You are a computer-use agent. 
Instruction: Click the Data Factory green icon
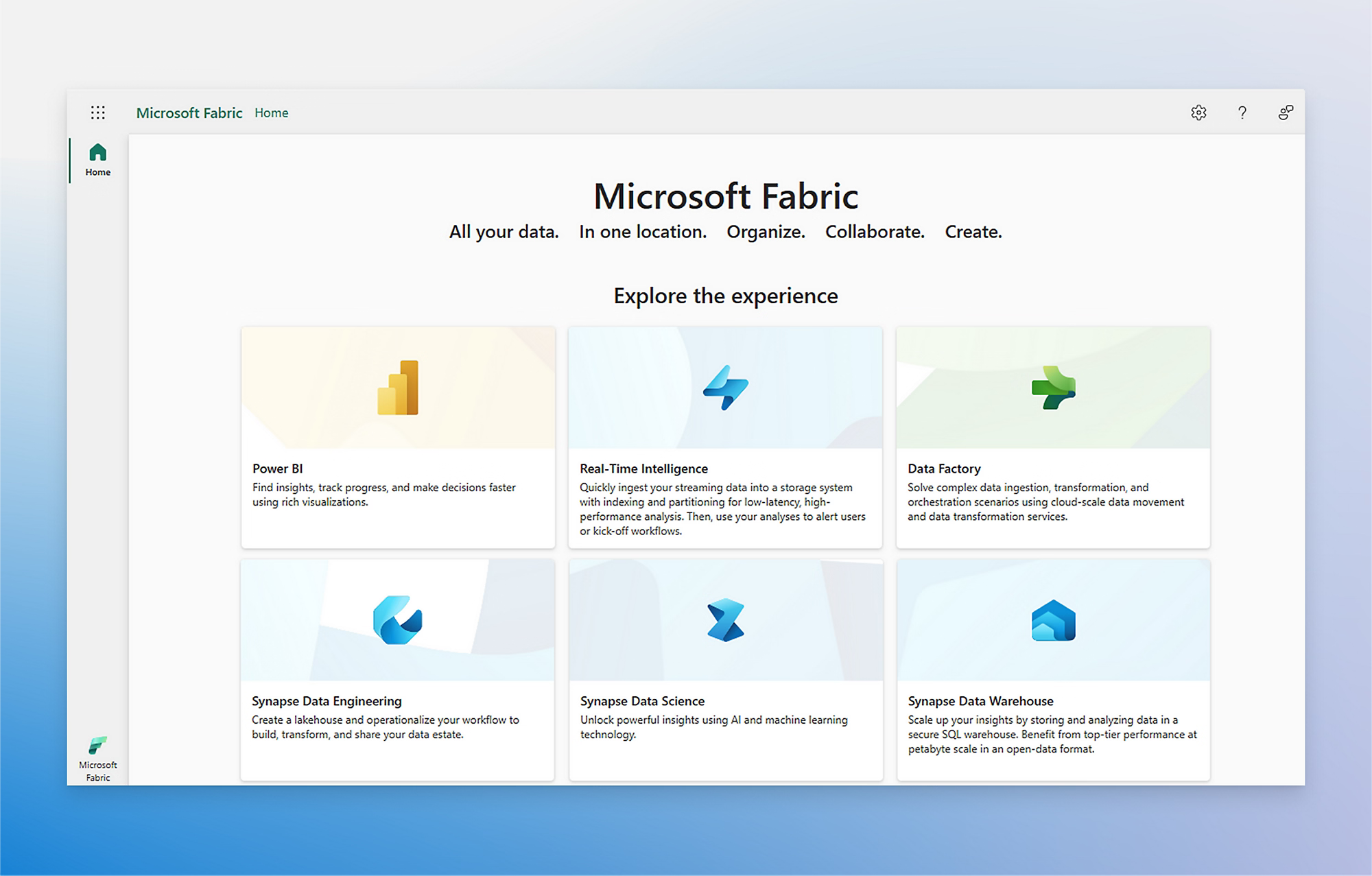pos(1053,388)
